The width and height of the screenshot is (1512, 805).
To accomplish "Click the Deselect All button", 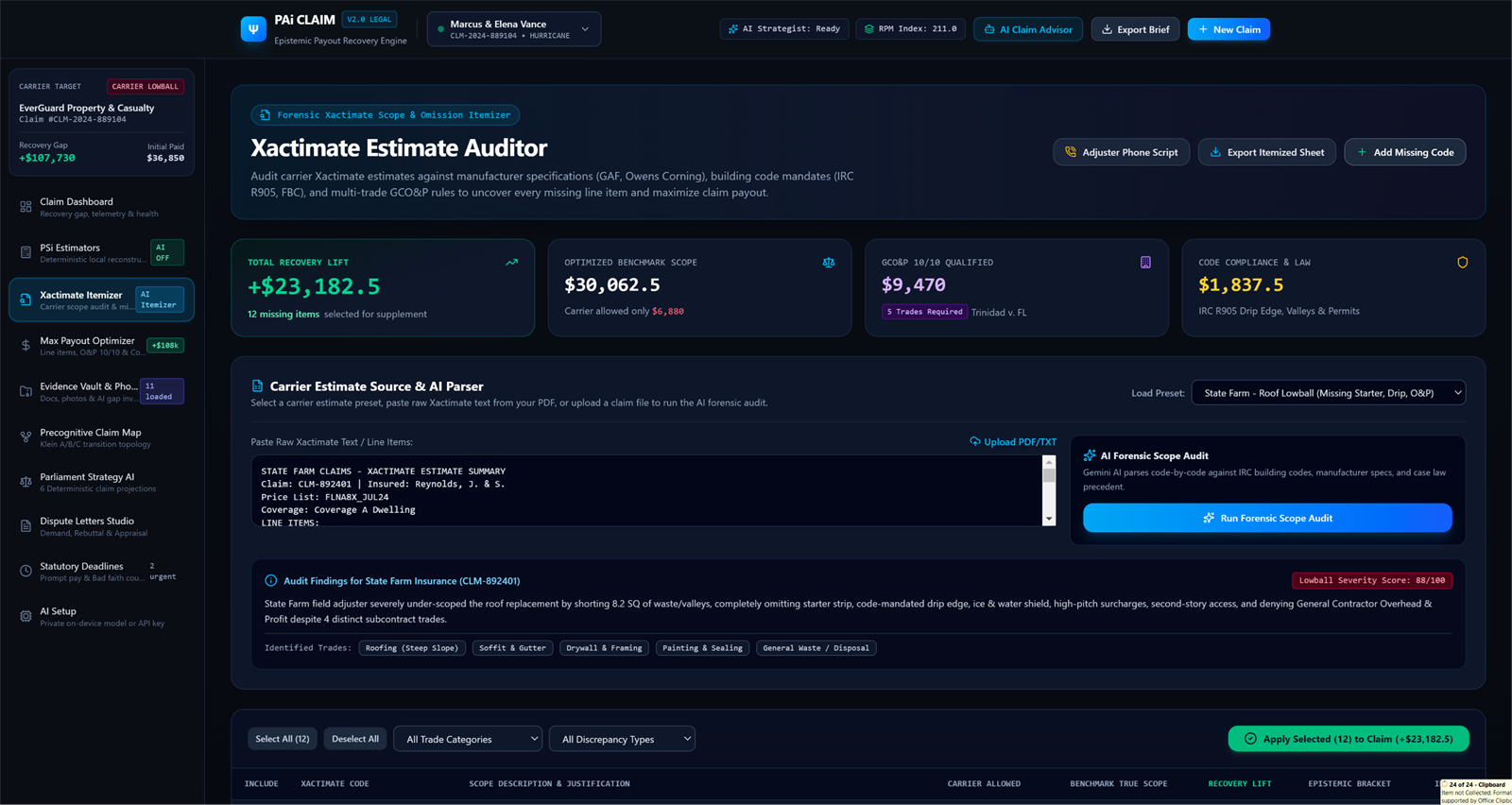I will point(355,739).
